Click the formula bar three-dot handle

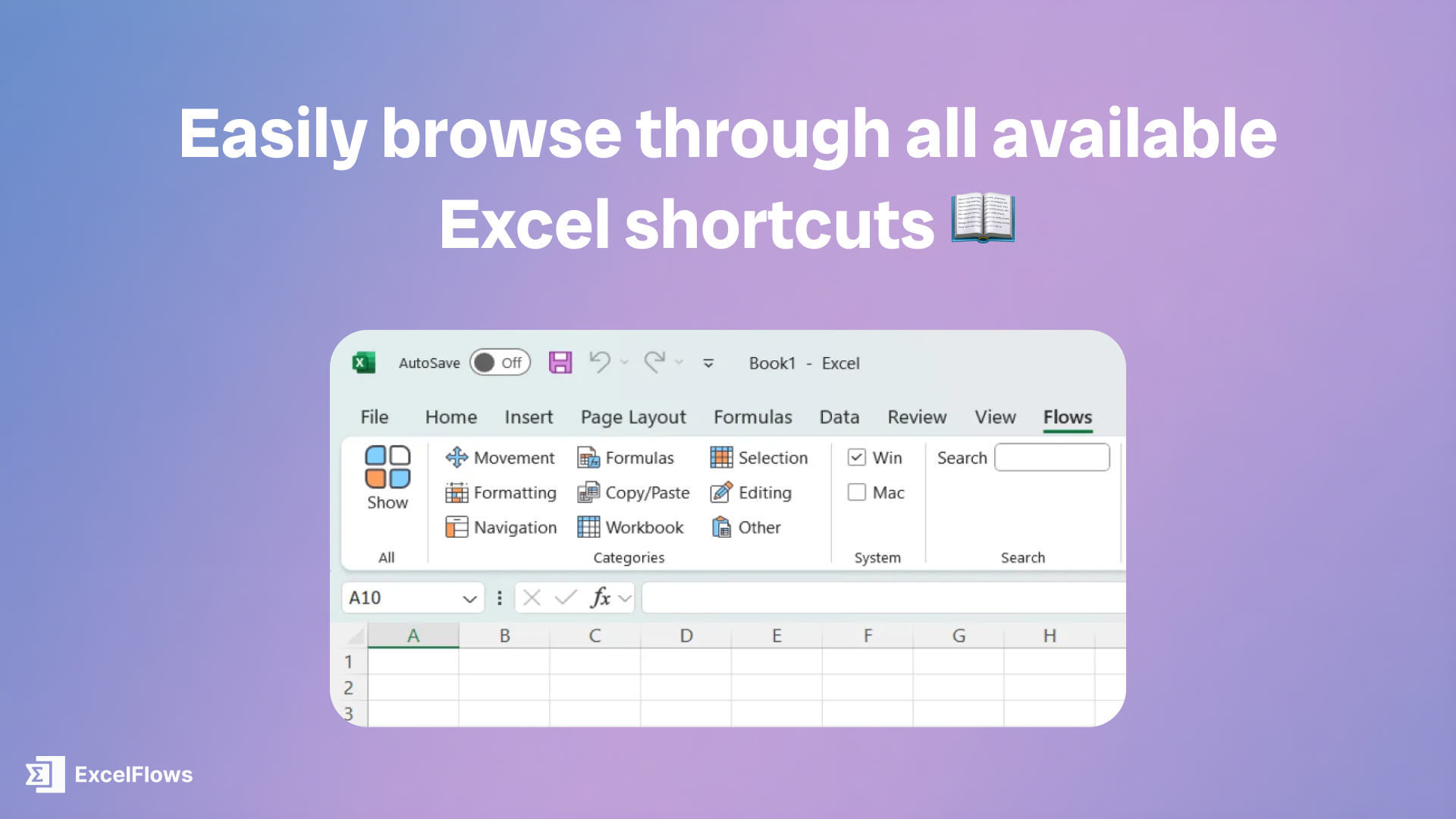point(499,598)
